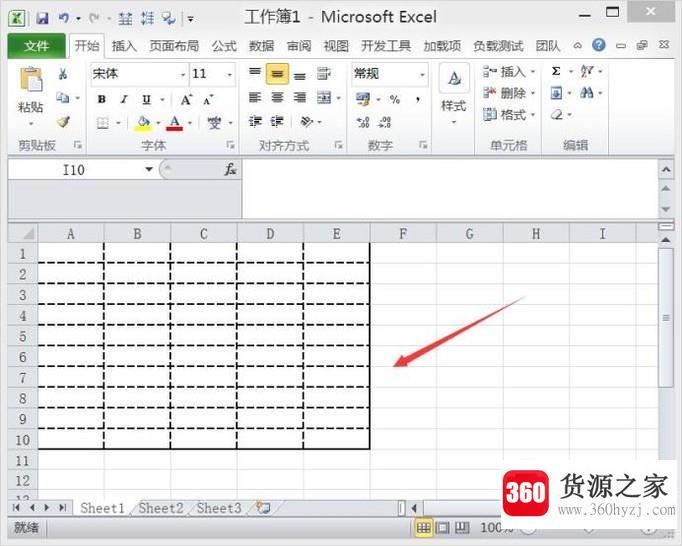Click the Save icon in quick access toolbar
The image size is (682, 546).
click(42, 18)
